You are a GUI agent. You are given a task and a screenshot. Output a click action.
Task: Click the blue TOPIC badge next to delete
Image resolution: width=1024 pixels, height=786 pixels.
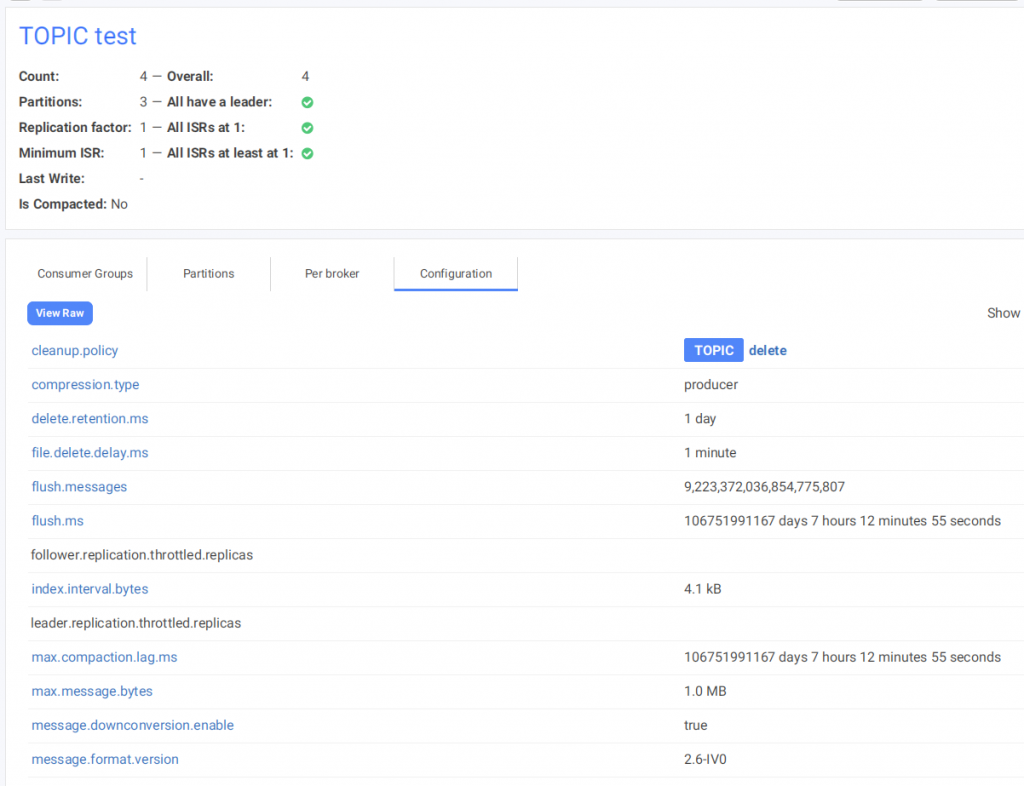click(x=713, y=350)
